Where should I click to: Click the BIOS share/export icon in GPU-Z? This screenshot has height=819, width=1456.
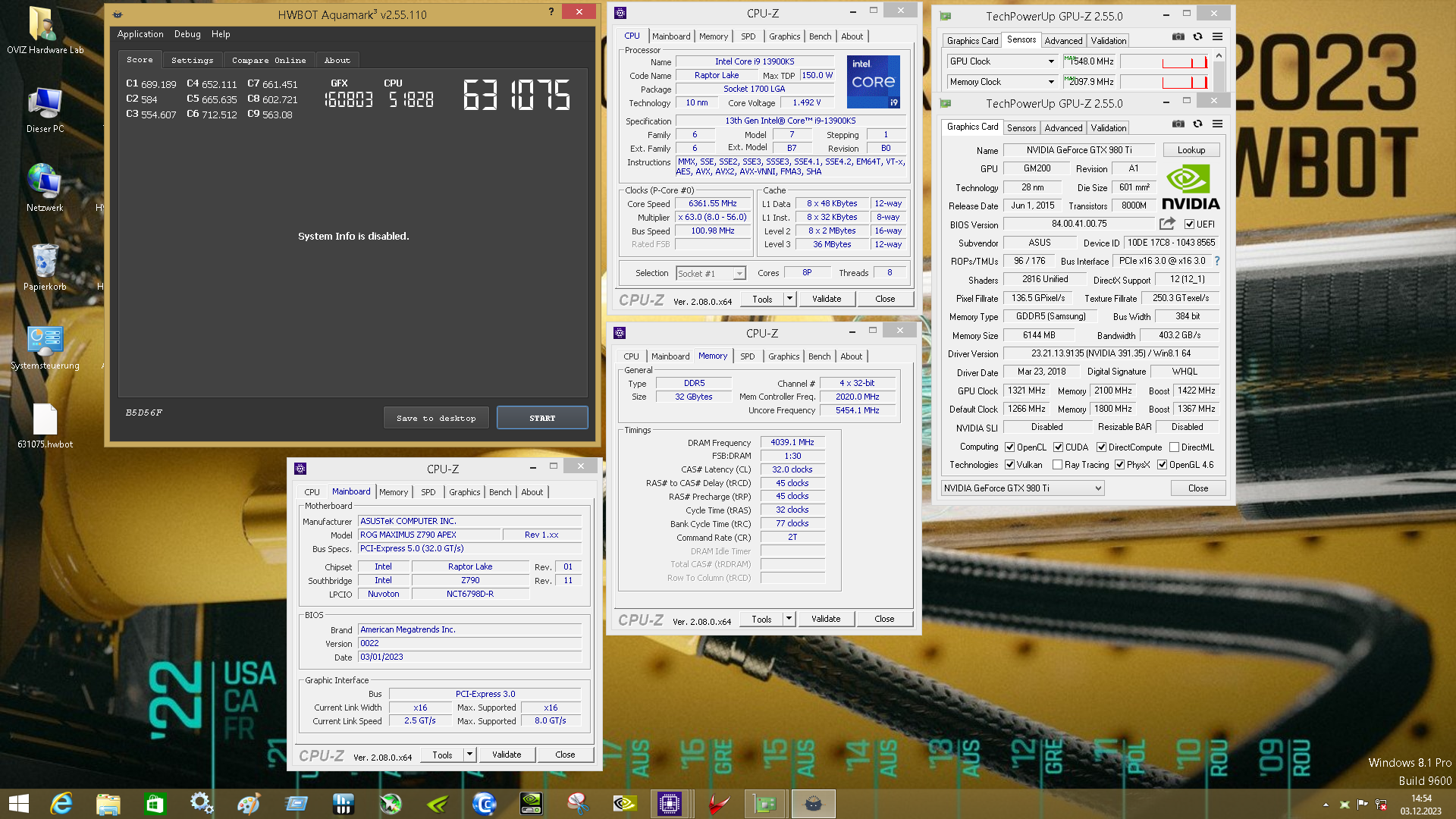1167,224
